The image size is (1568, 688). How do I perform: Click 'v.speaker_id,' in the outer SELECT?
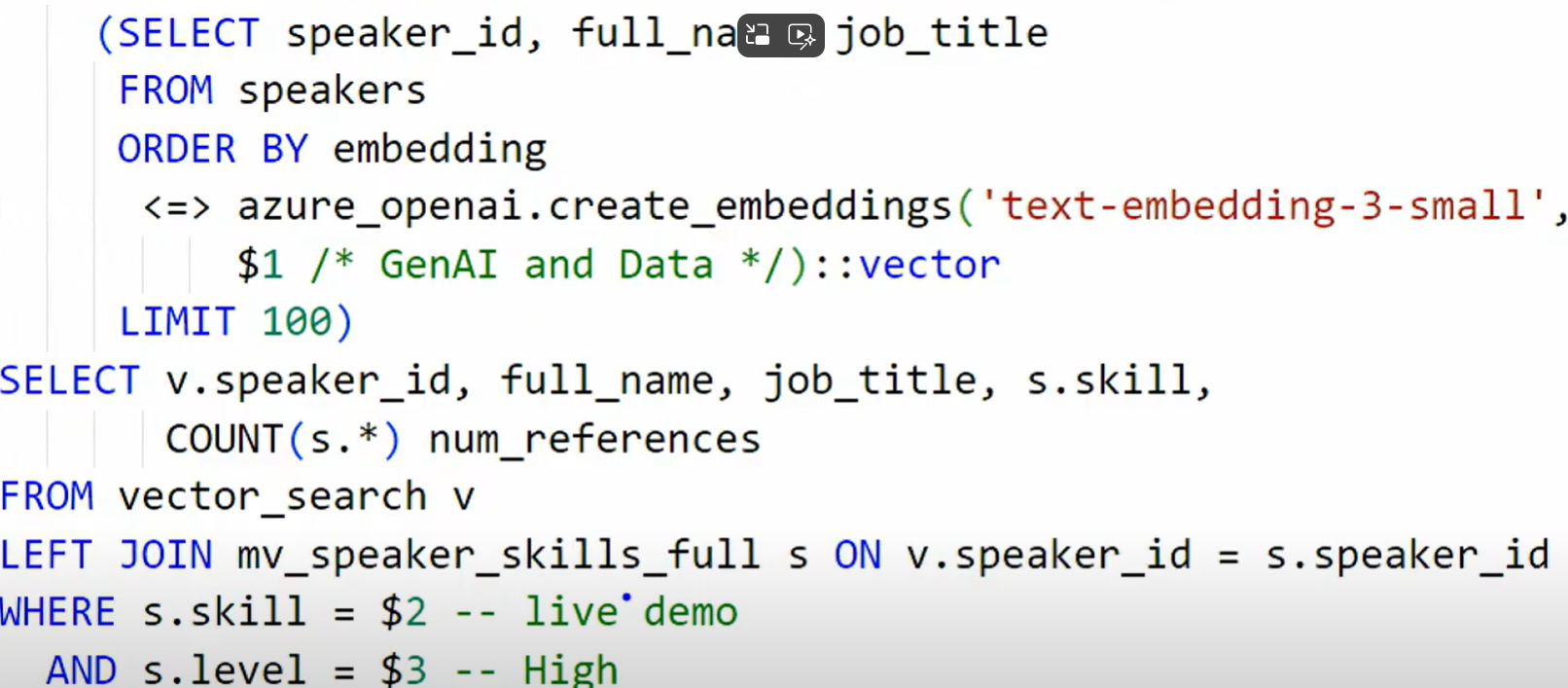coord(318,380)
